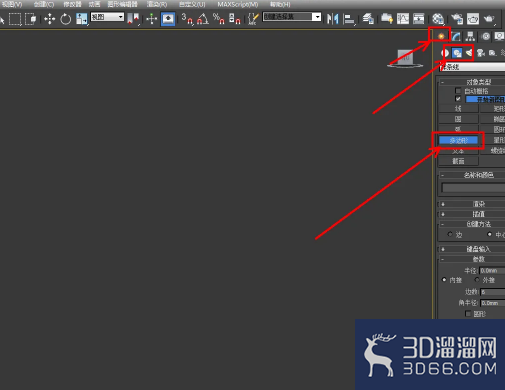Activate the Select and Scale tool

point(82,19)
